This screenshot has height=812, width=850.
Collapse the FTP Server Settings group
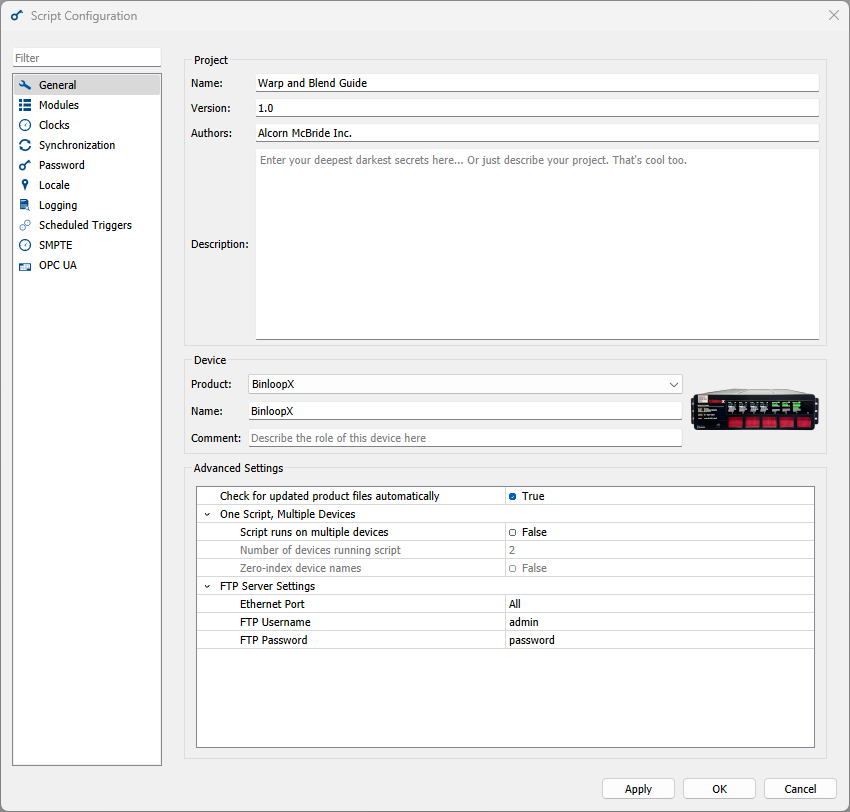point(207,586)
